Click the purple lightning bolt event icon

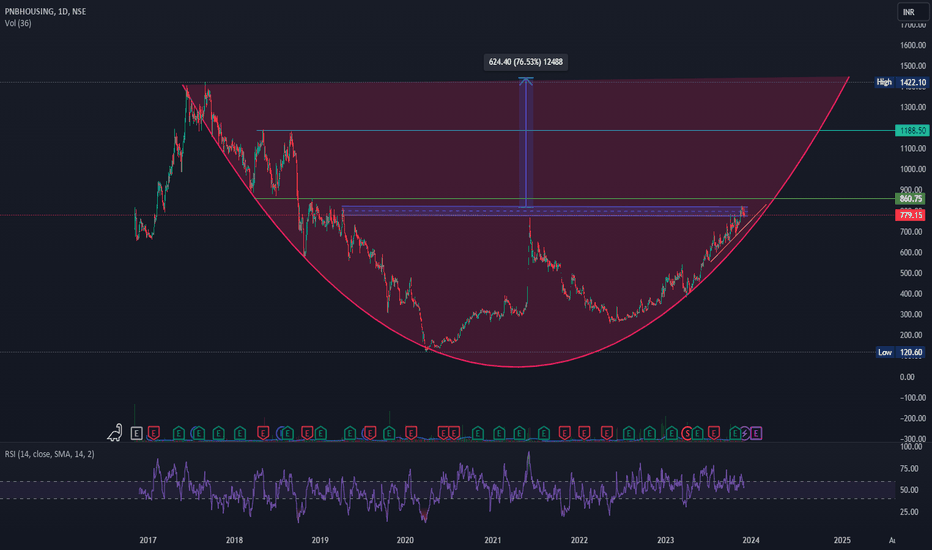(744, 433)
